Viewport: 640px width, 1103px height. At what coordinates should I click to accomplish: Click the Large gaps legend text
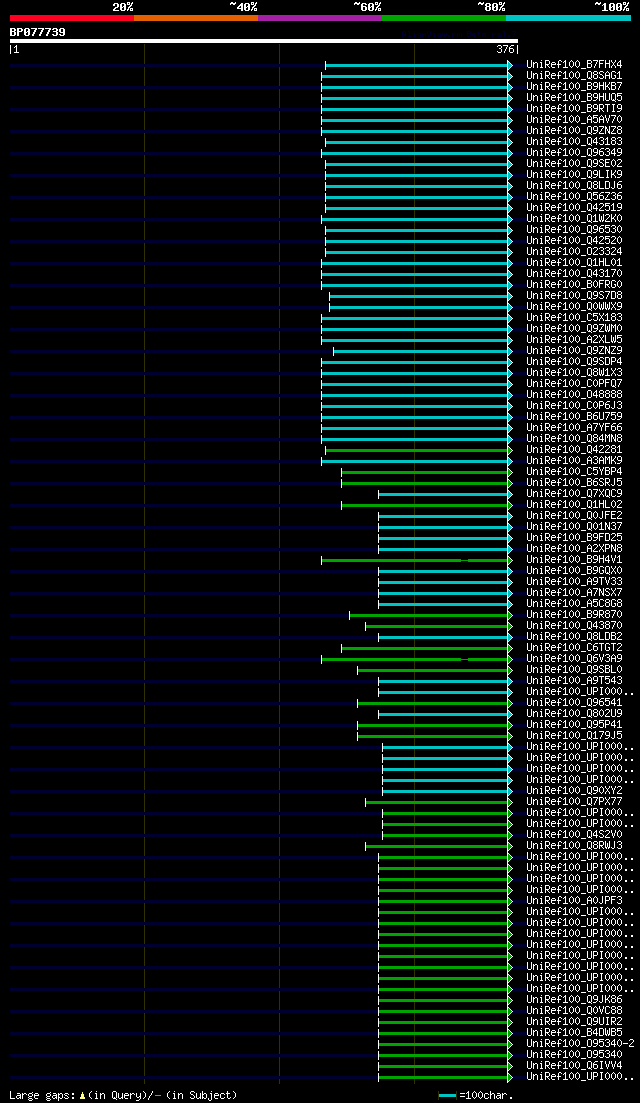pos(123,1096)
